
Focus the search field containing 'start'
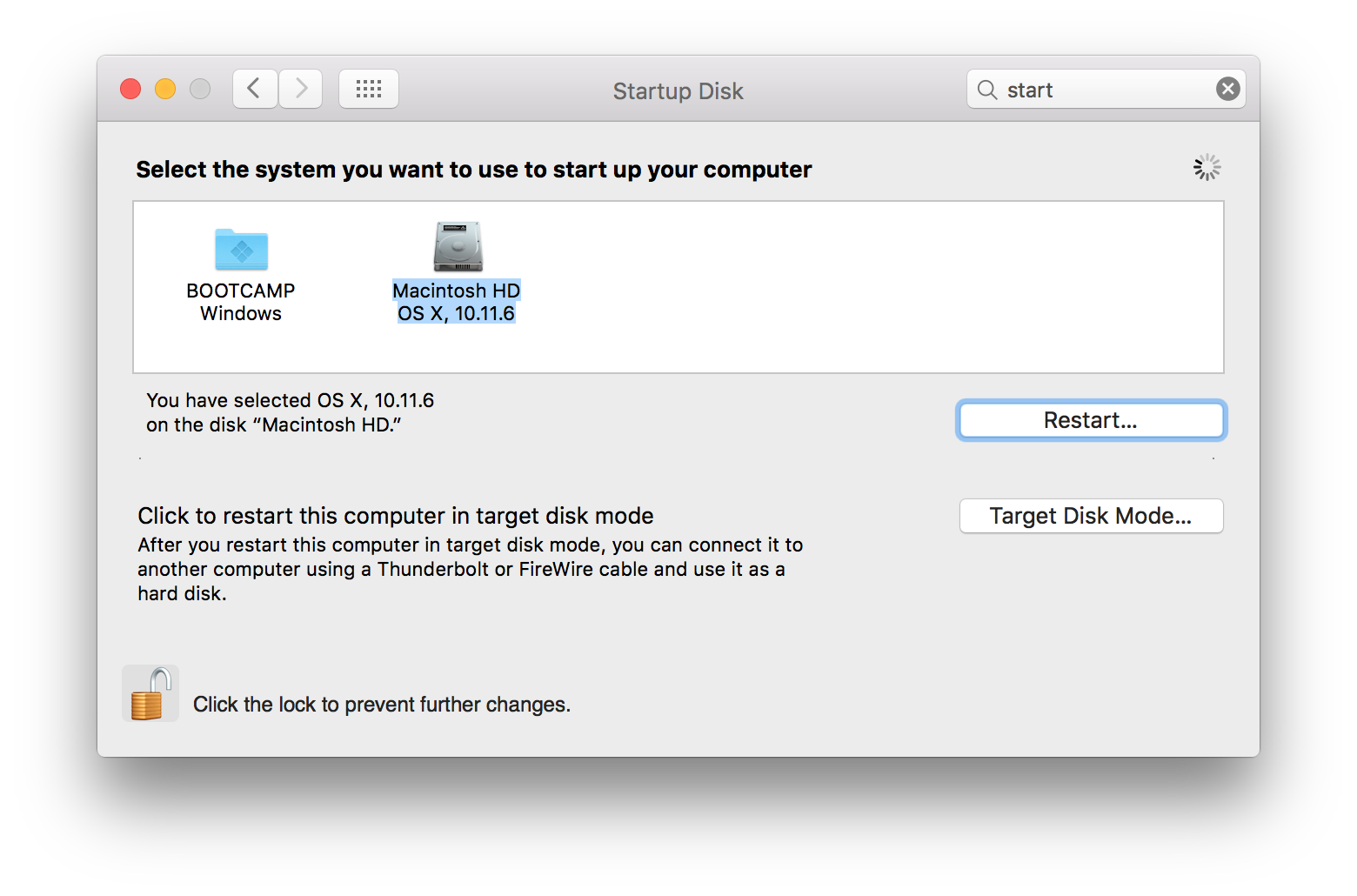tap(1106, 89)
